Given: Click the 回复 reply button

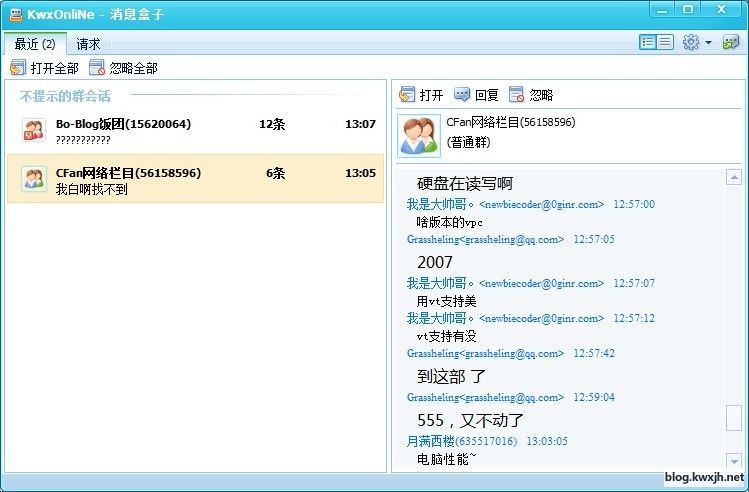Looking at the screenshot, I should tap(476, 95).
